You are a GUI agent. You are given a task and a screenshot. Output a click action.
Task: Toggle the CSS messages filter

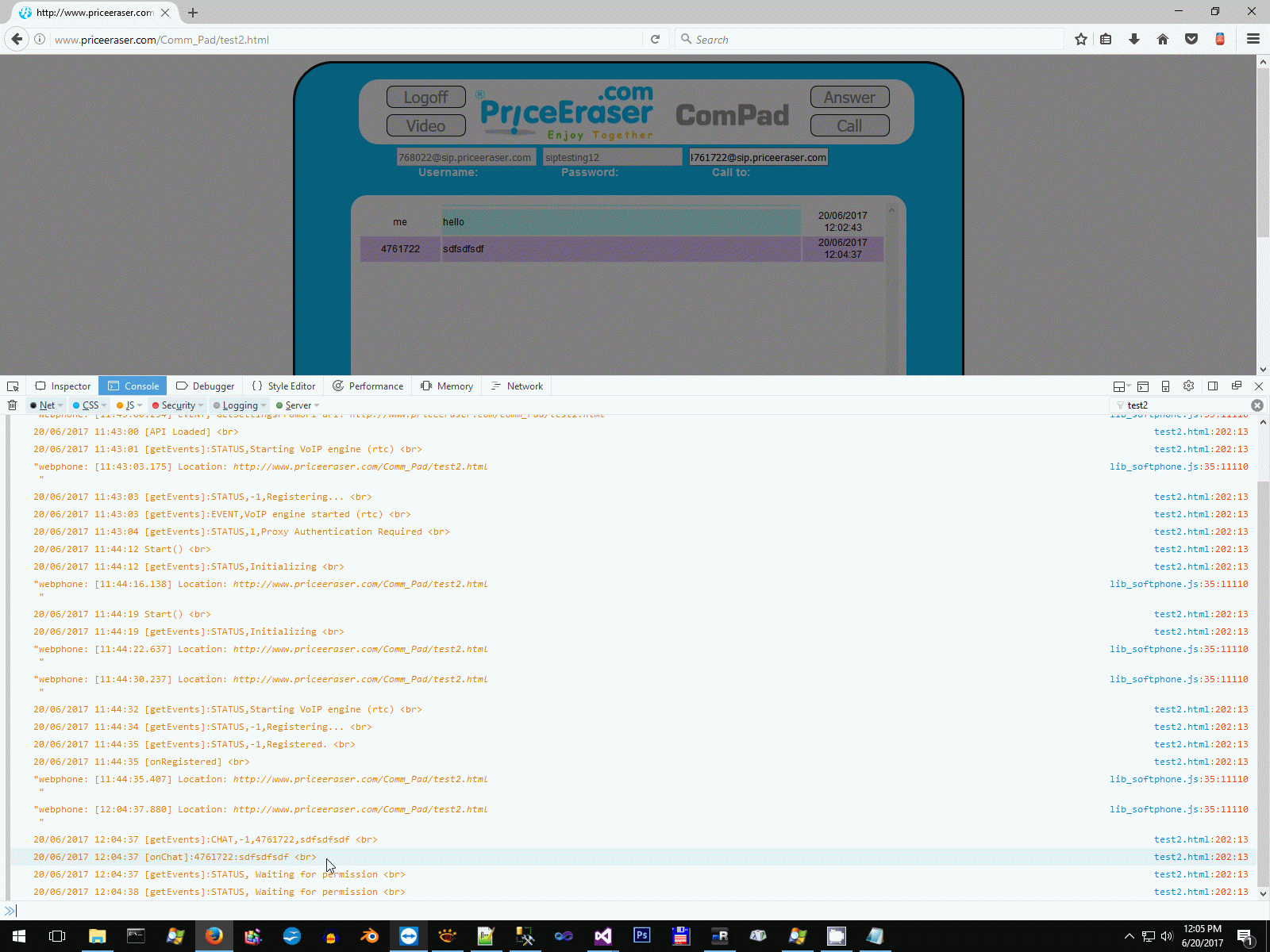[86, 405]
